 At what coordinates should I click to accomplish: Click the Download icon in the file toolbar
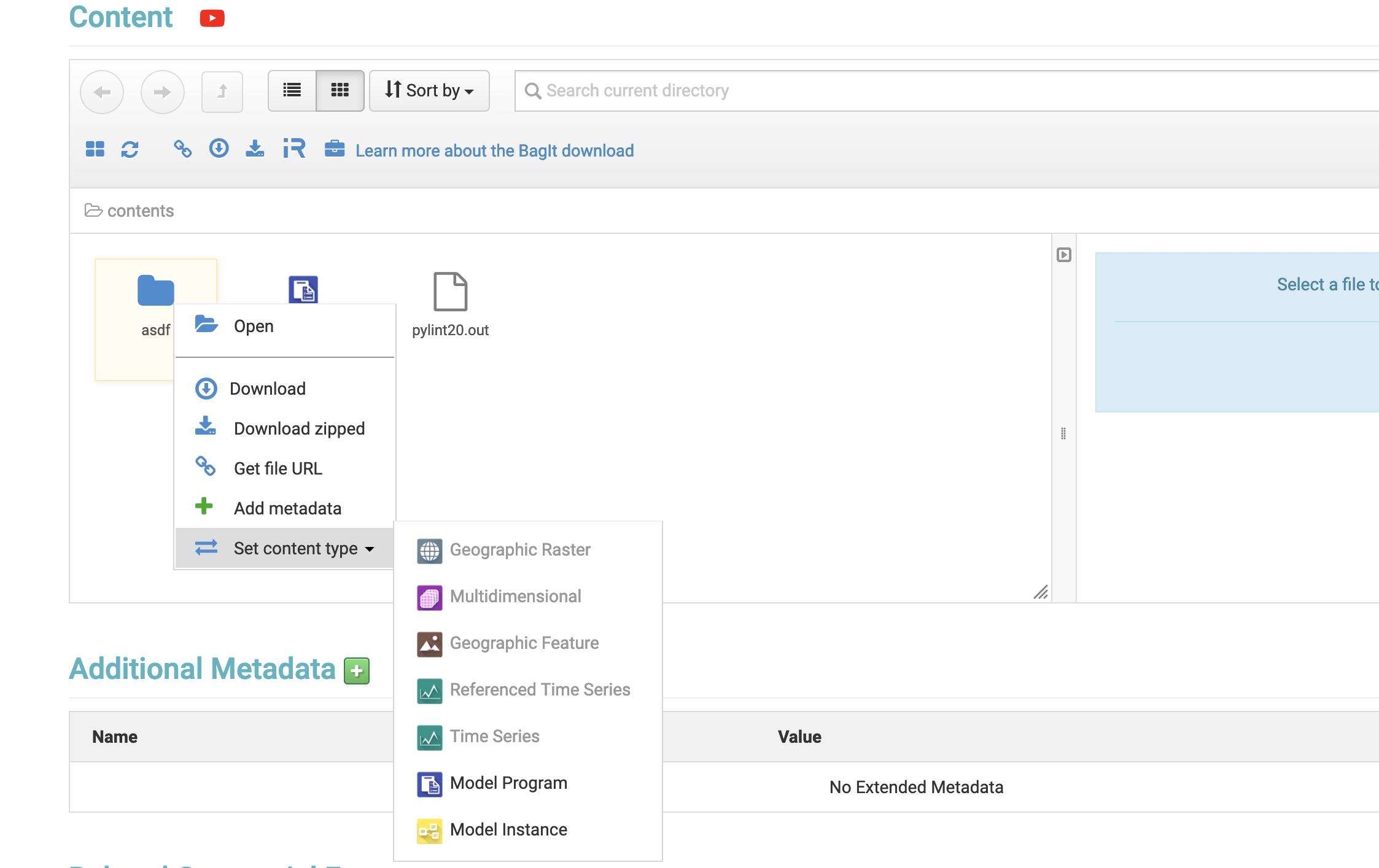219,149
